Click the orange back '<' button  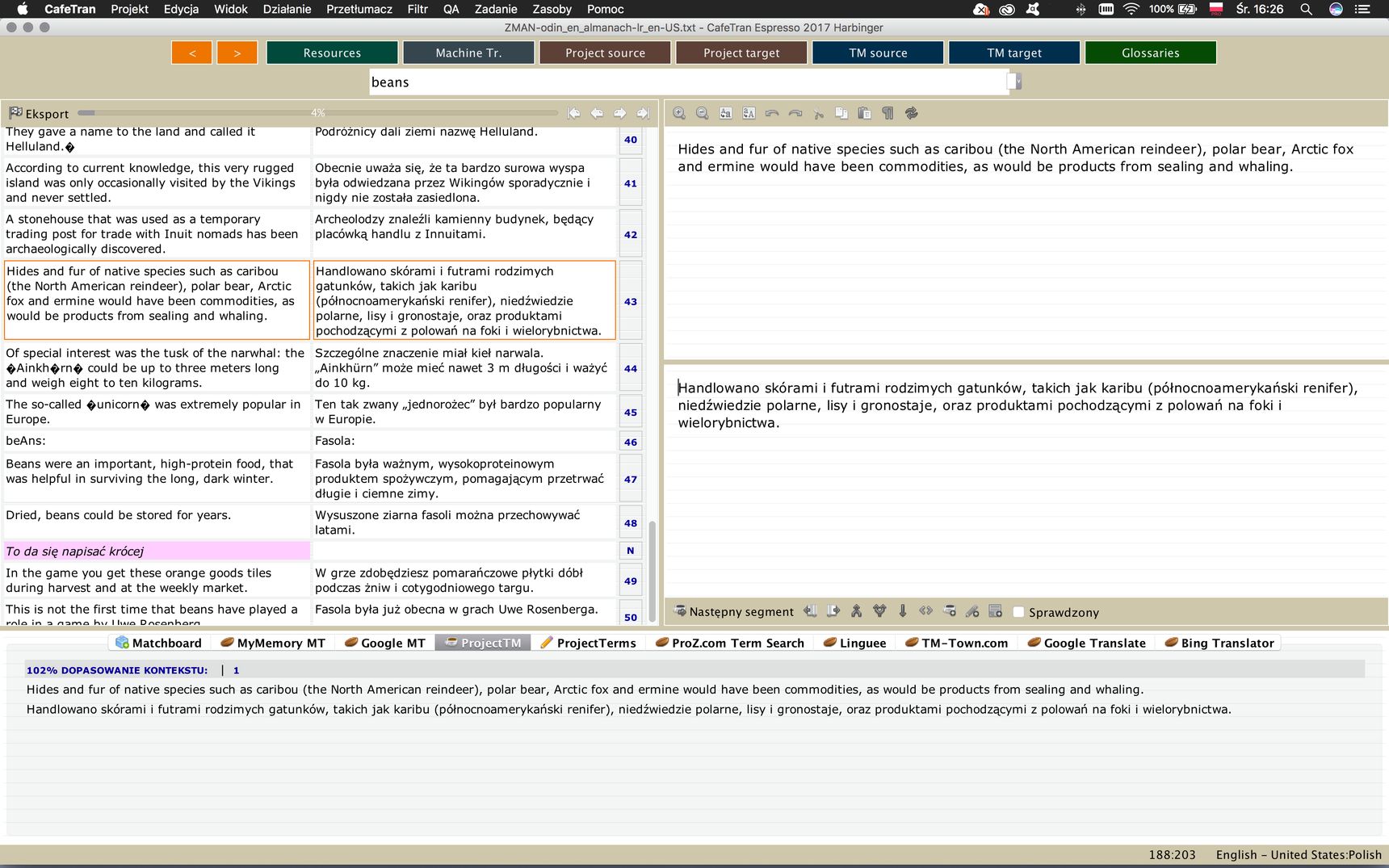(192, 52)
